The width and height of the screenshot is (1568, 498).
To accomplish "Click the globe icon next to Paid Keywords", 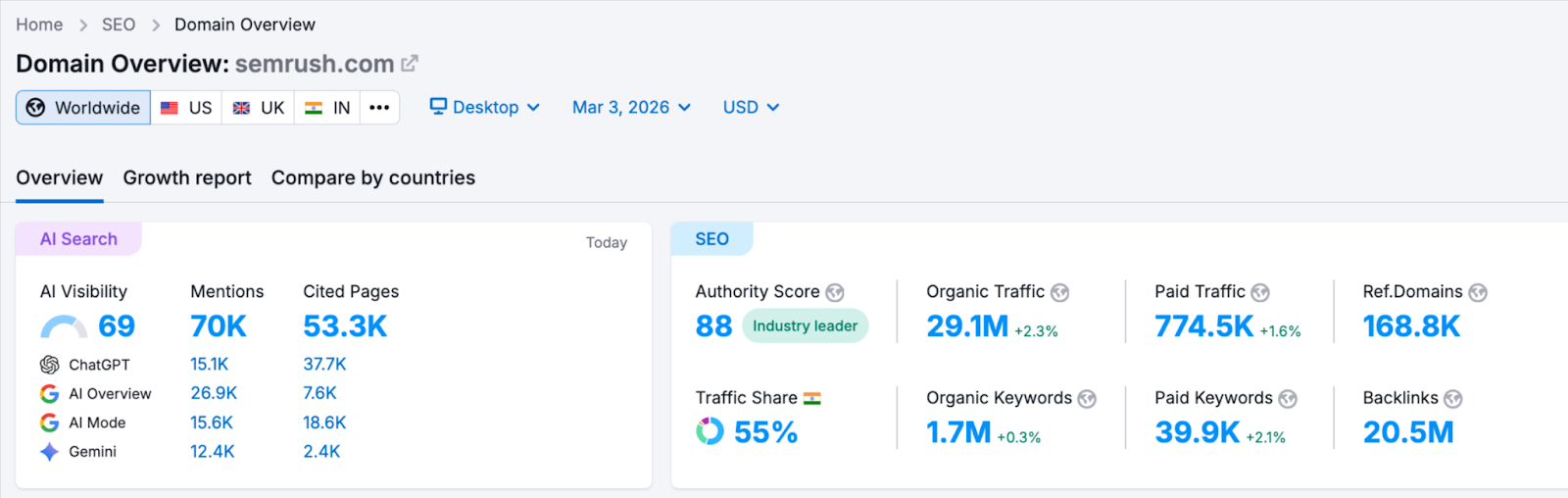I will pos(1288,399).
